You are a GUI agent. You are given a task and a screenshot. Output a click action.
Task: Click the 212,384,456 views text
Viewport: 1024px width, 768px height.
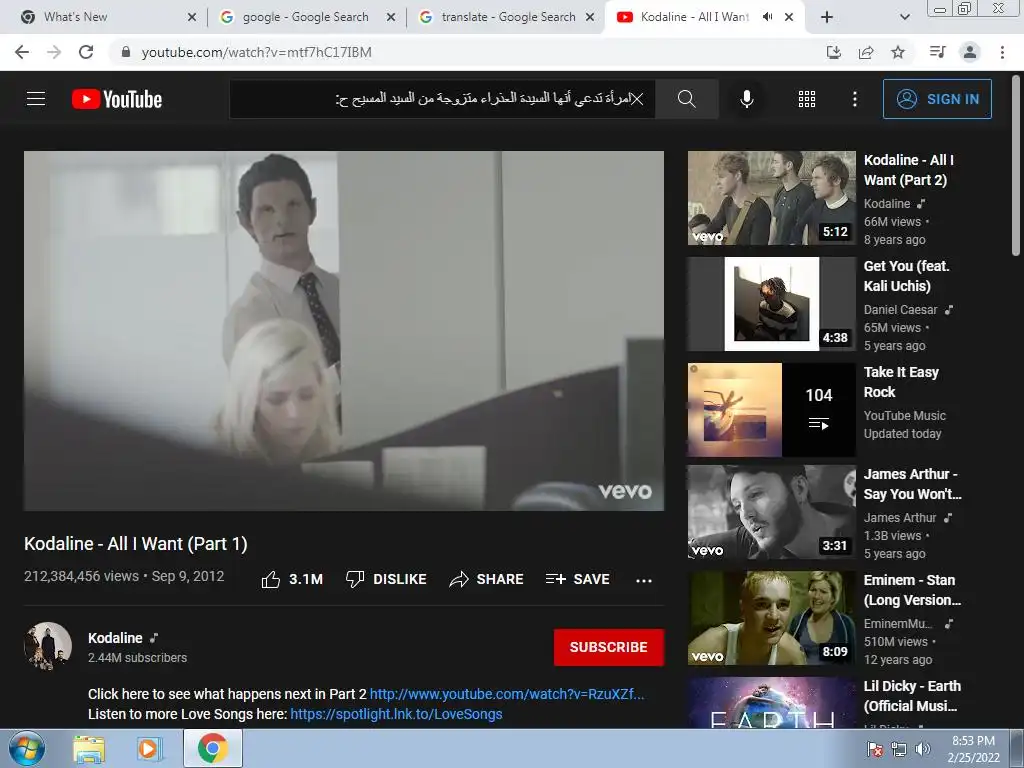(82, 576)
